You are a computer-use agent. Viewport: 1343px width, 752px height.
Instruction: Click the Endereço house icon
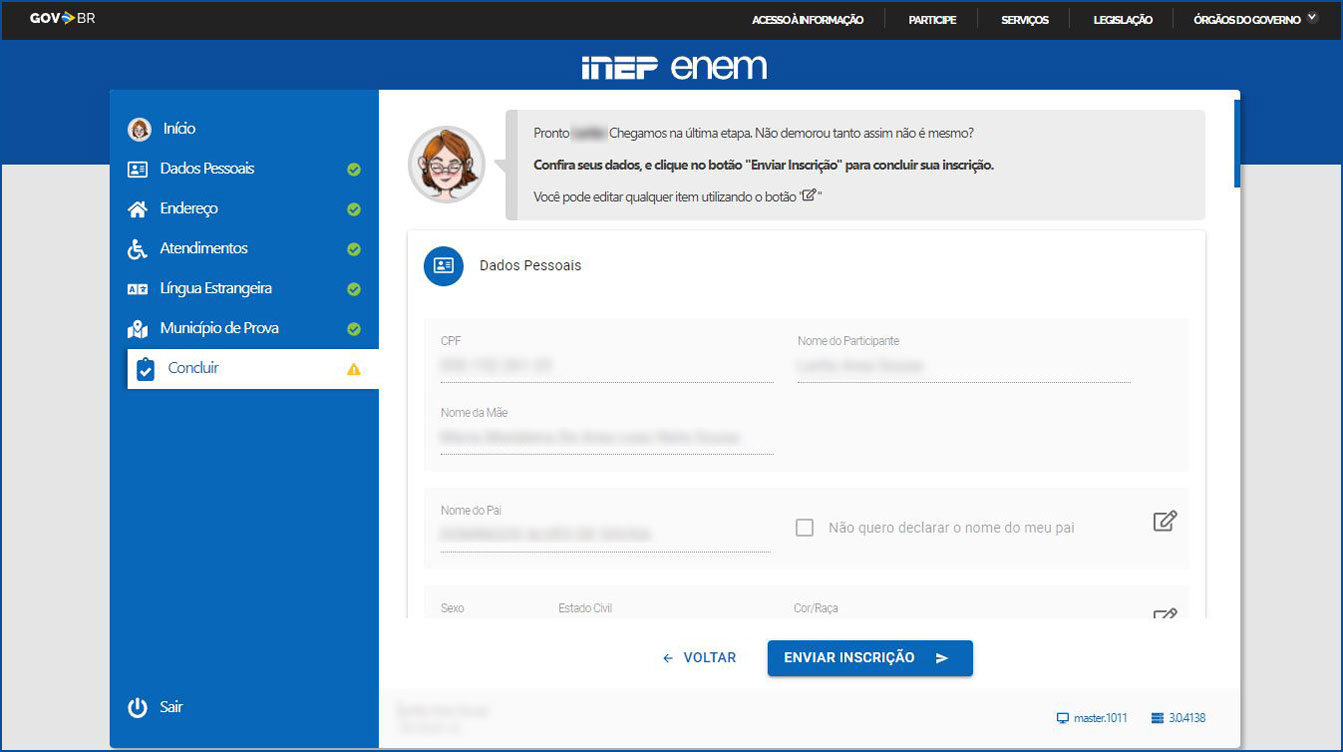pyautogui.click(x=138, y=209)
